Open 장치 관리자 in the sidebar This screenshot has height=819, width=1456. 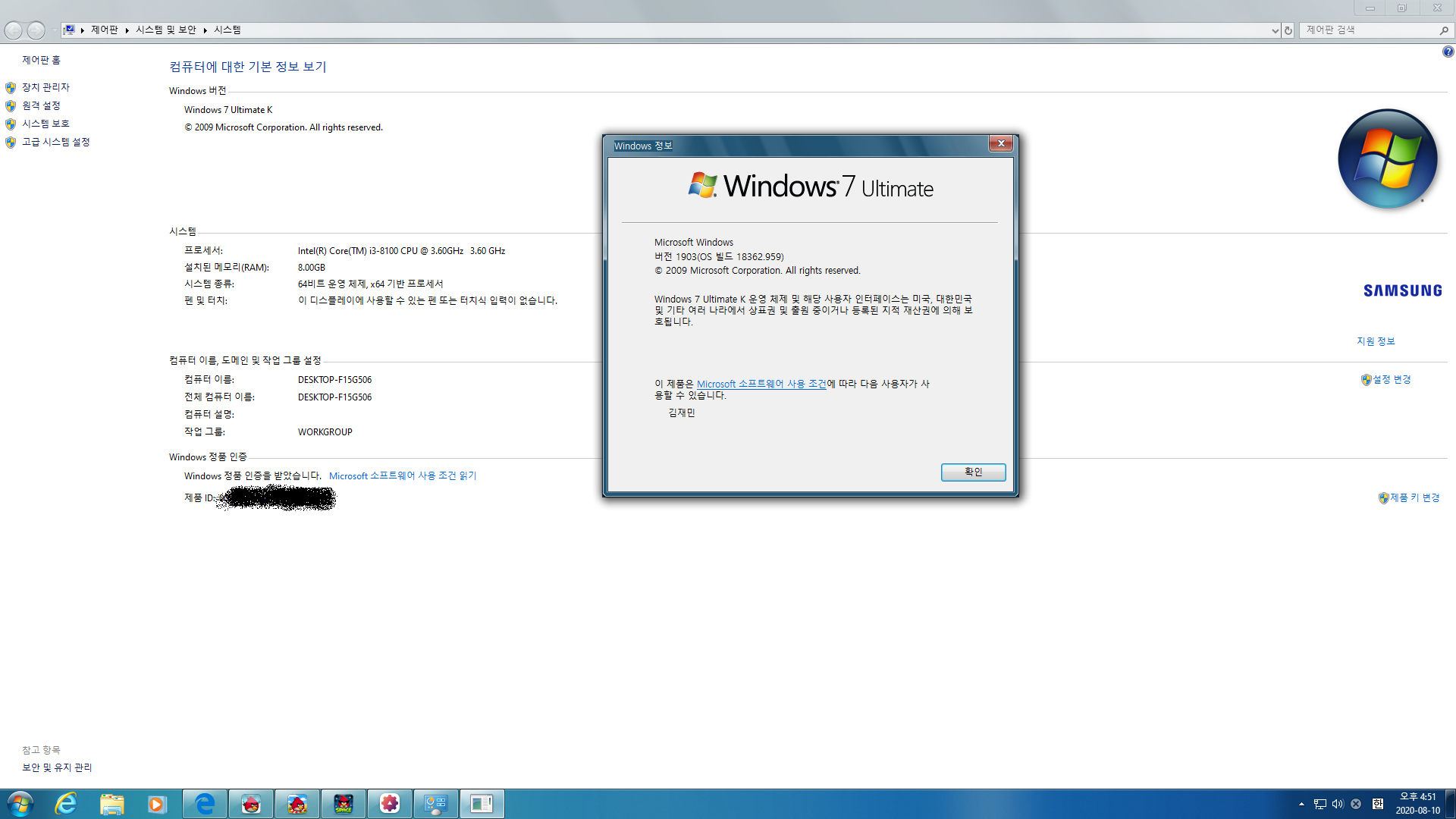pos(45,87)
